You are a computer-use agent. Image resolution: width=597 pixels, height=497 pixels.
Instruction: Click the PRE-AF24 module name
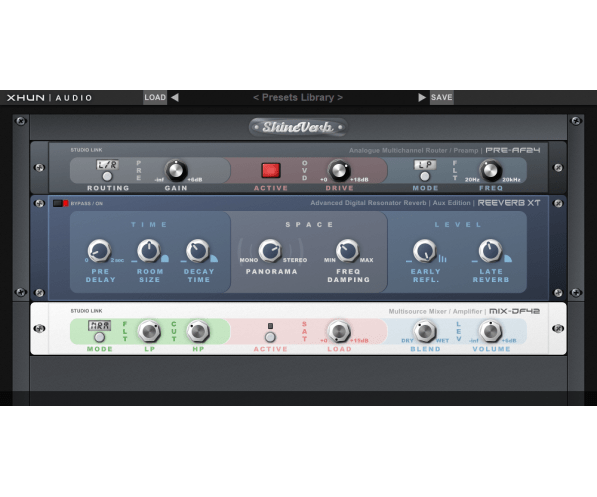(513, 150)
